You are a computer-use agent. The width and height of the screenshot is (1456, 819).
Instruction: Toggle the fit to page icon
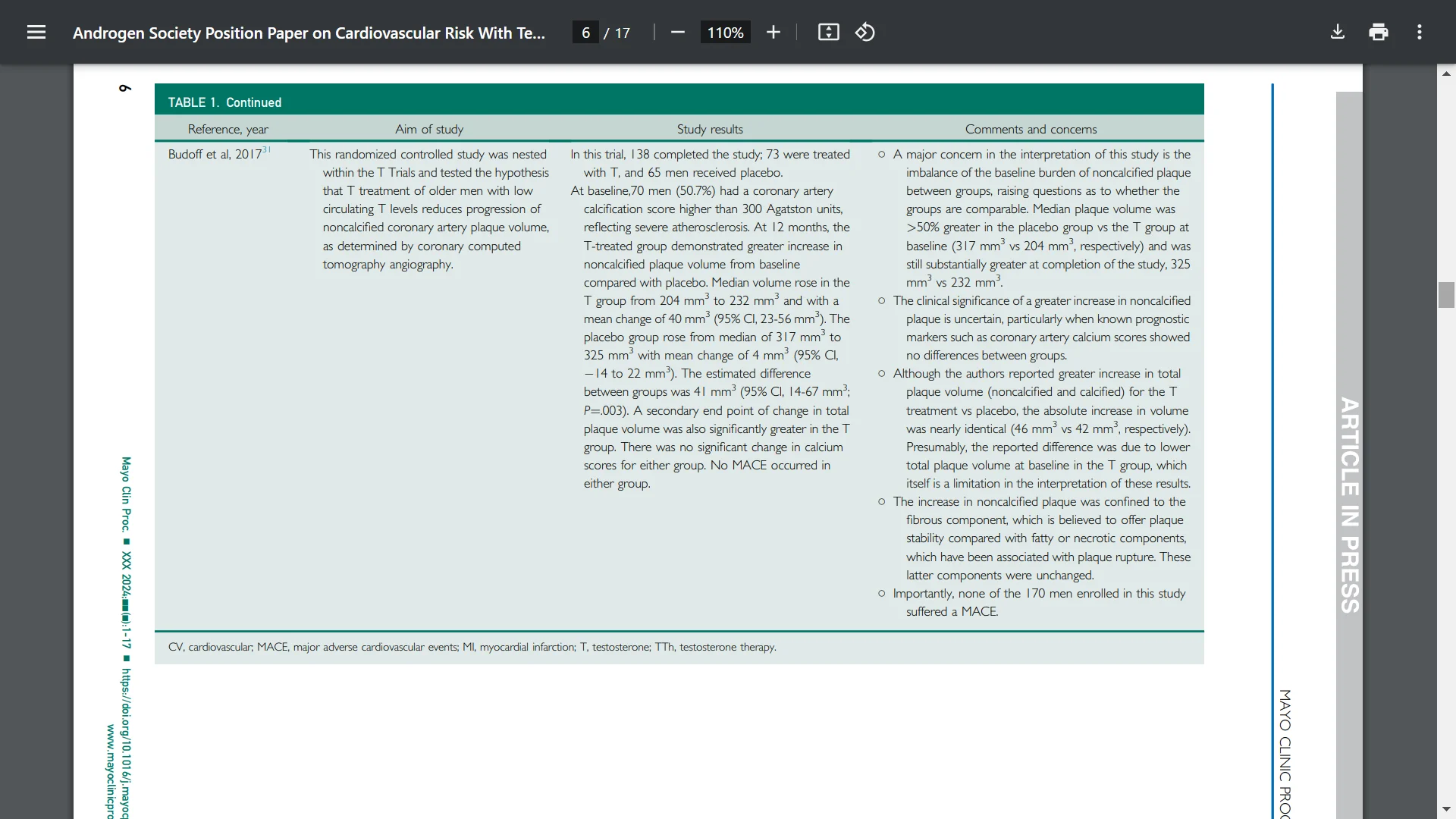828,32
